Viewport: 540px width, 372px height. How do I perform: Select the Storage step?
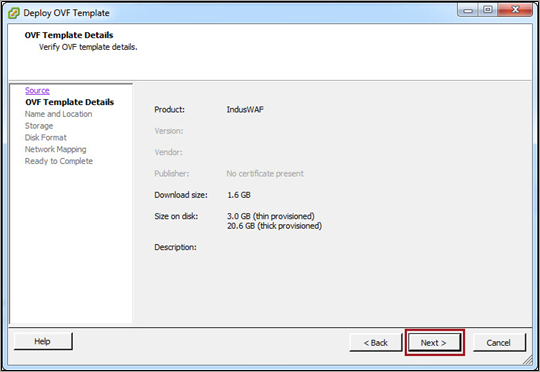click(x=39, y=126)
